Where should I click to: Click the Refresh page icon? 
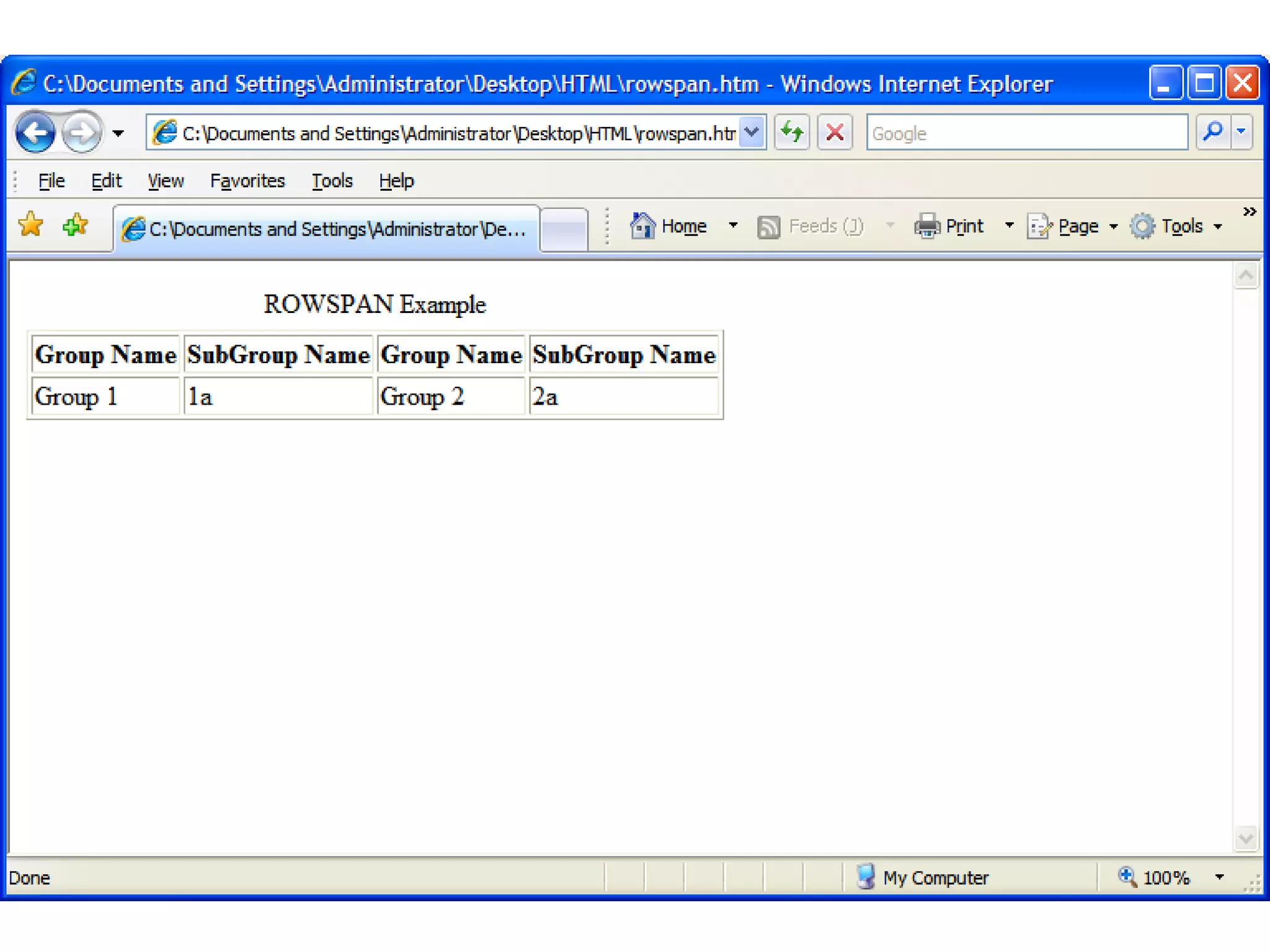pos(792,132)
